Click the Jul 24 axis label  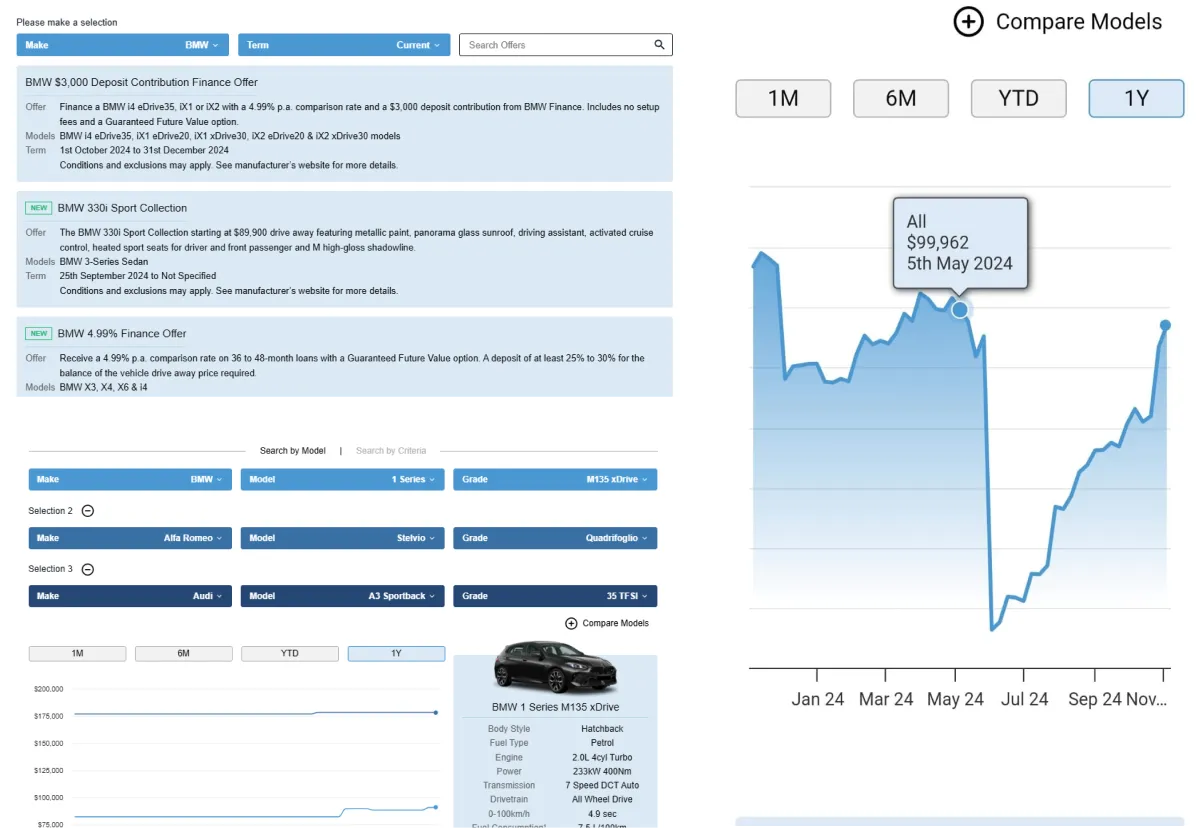pyautogui.click(x=1024, y=699)
